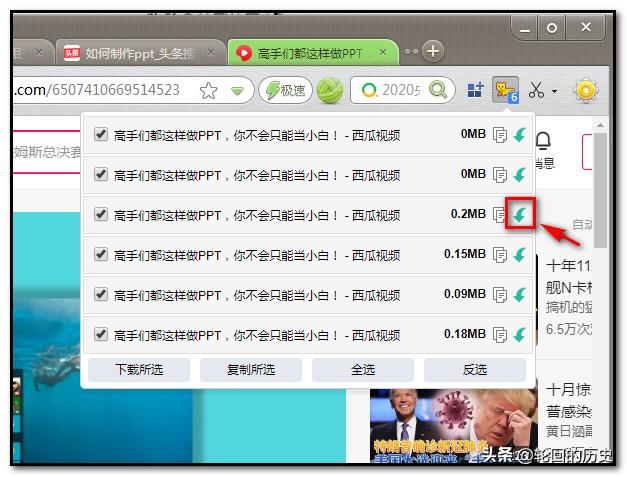
Task: Toggle the checkbox for the 0.18MB item
Action: tap(100, 334)
